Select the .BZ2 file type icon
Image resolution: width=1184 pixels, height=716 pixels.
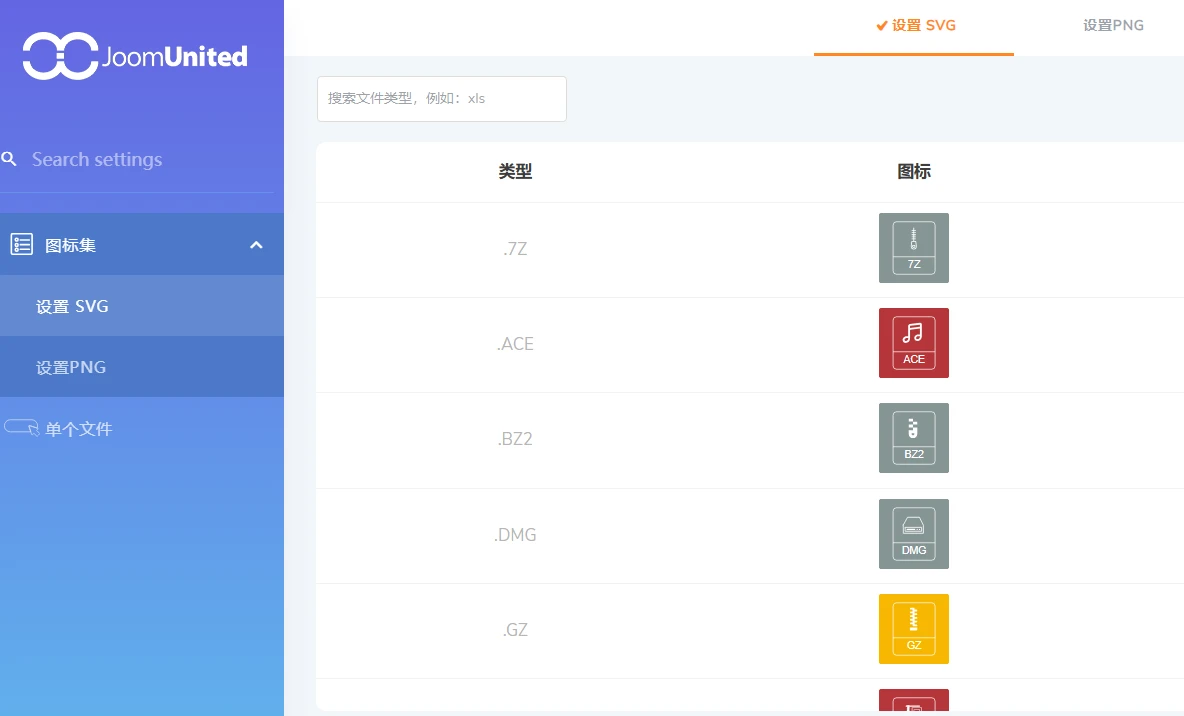click(913, 438)
